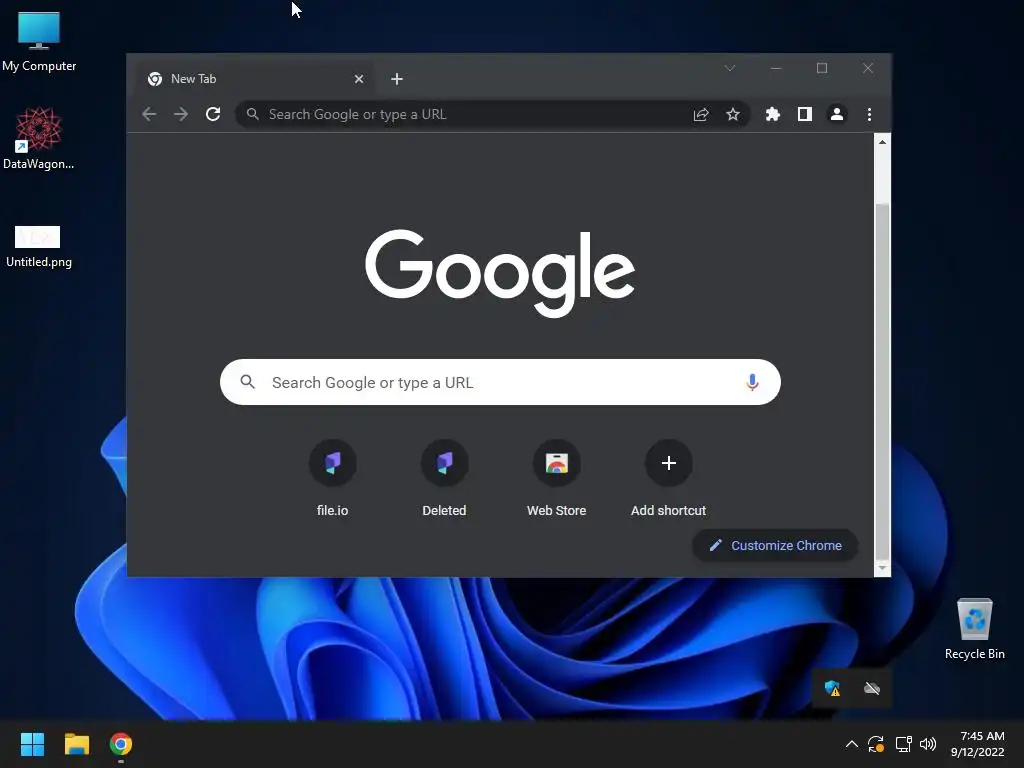
Task: Click the Chrome taskbar icon
Action: pyautogui.click(x=121, y=744)
